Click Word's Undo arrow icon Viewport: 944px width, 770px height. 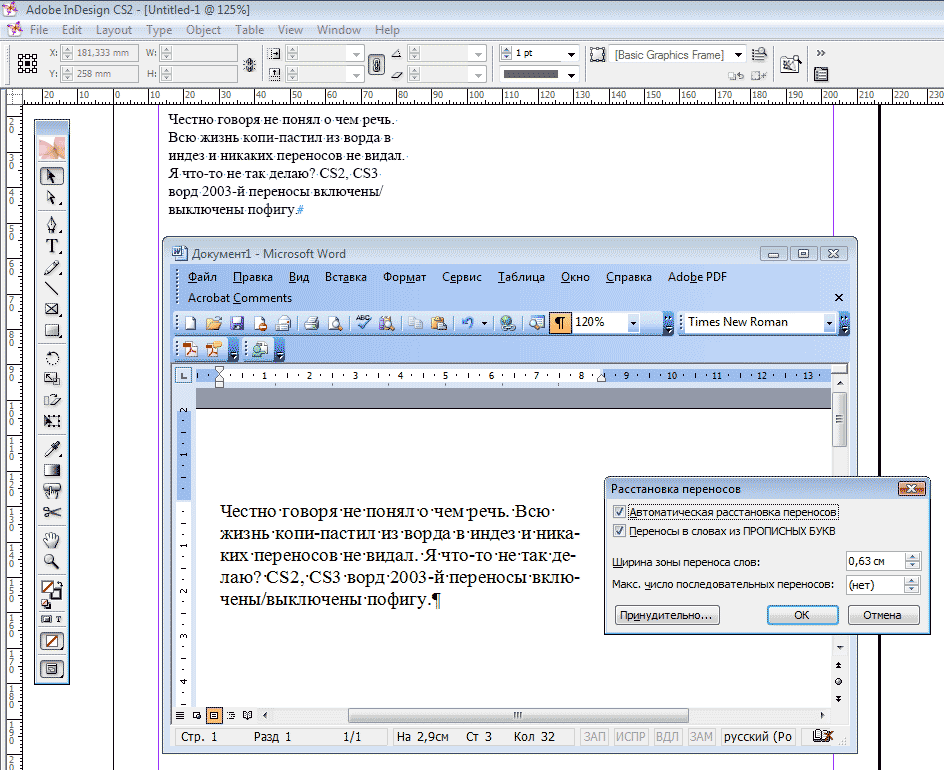467,323
